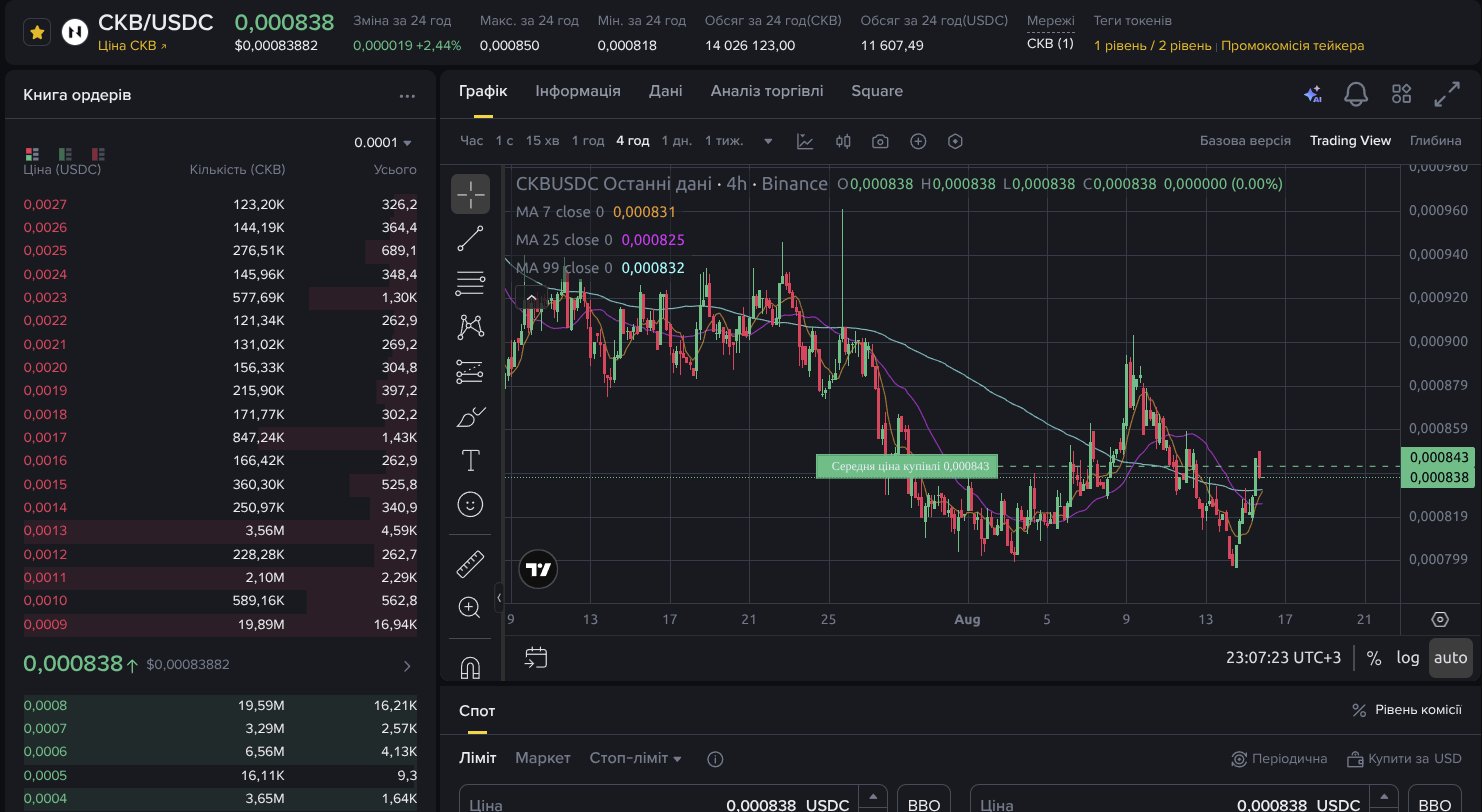Screen dimensions: 1482x812
Task: Toggle the favorite star for CKB/USDC
Action: [37, 33]
